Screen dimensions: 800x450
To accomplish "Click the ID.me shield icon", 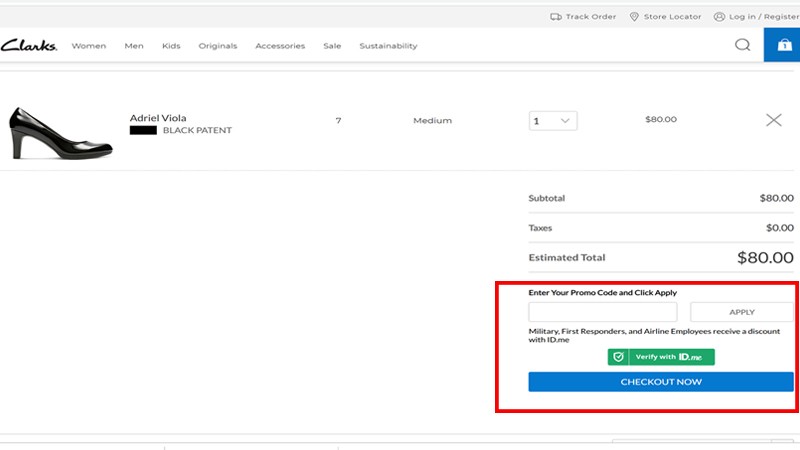I will point(619,357).
